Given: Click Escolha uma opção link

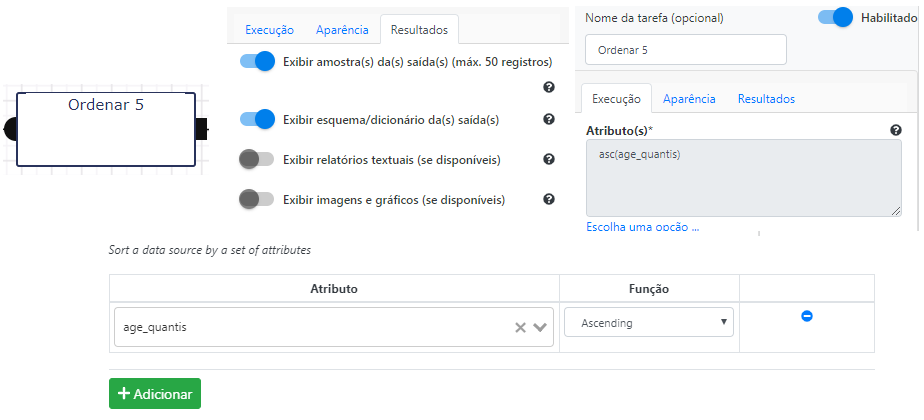Looking at the screenshot, I should pos(642,227).
